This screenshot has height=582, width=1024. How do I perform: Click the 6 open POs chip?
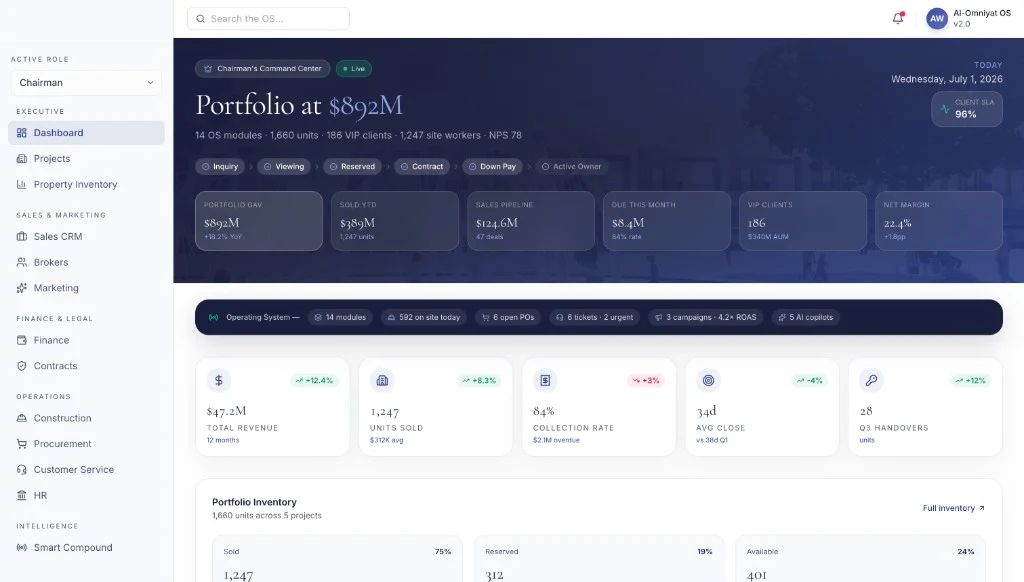pos(508,317)
